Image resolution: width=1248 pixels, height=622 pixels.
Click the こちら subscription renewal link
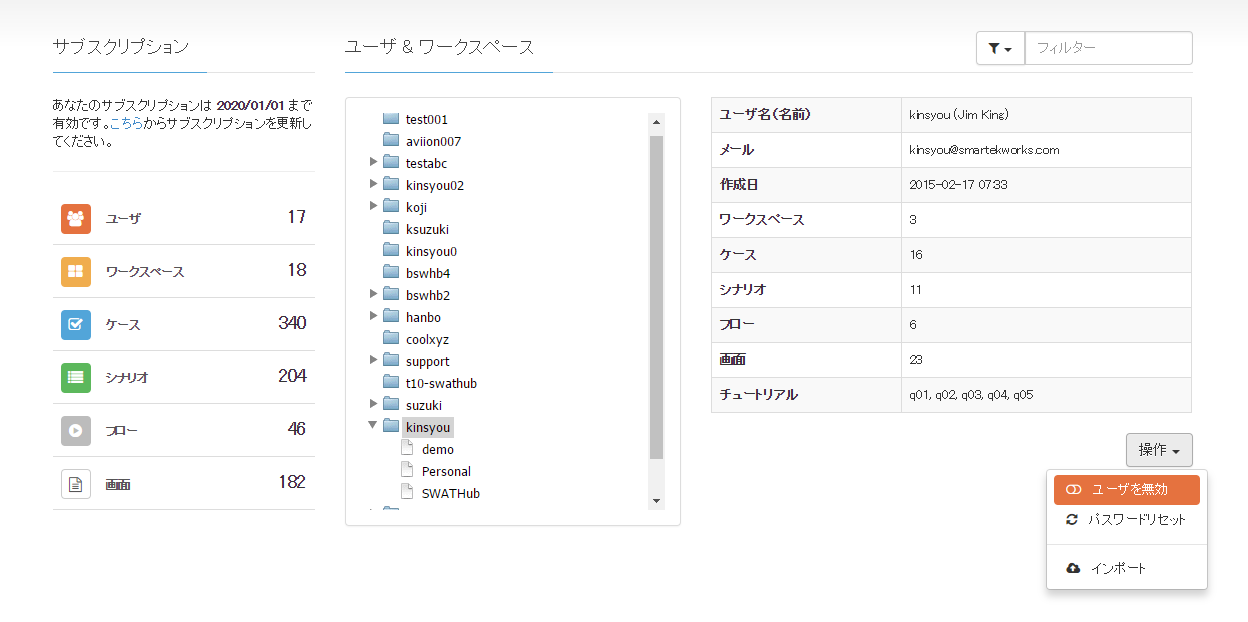126,124
